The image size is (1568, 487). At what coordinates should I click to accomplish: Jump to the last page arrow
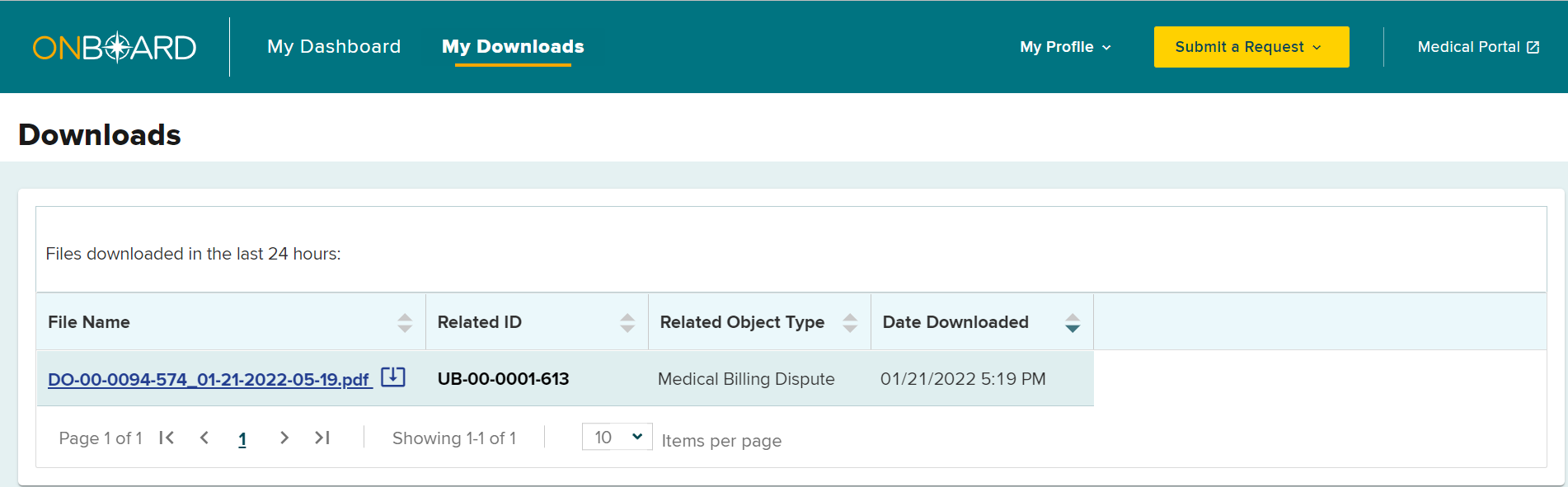[322, 438]
